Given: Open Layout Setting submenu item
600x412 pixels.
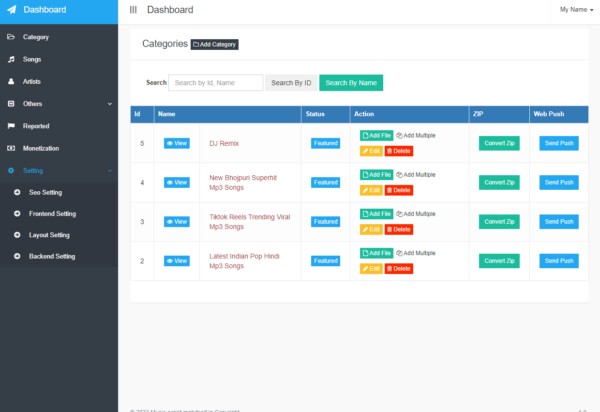Looking at the screenshot, I should [59, 235].
